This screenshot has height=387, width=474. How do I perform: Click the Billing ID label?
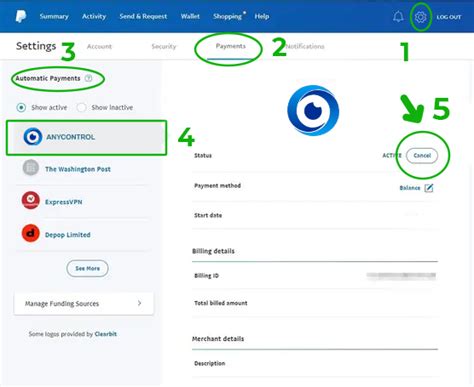(207, 276)
